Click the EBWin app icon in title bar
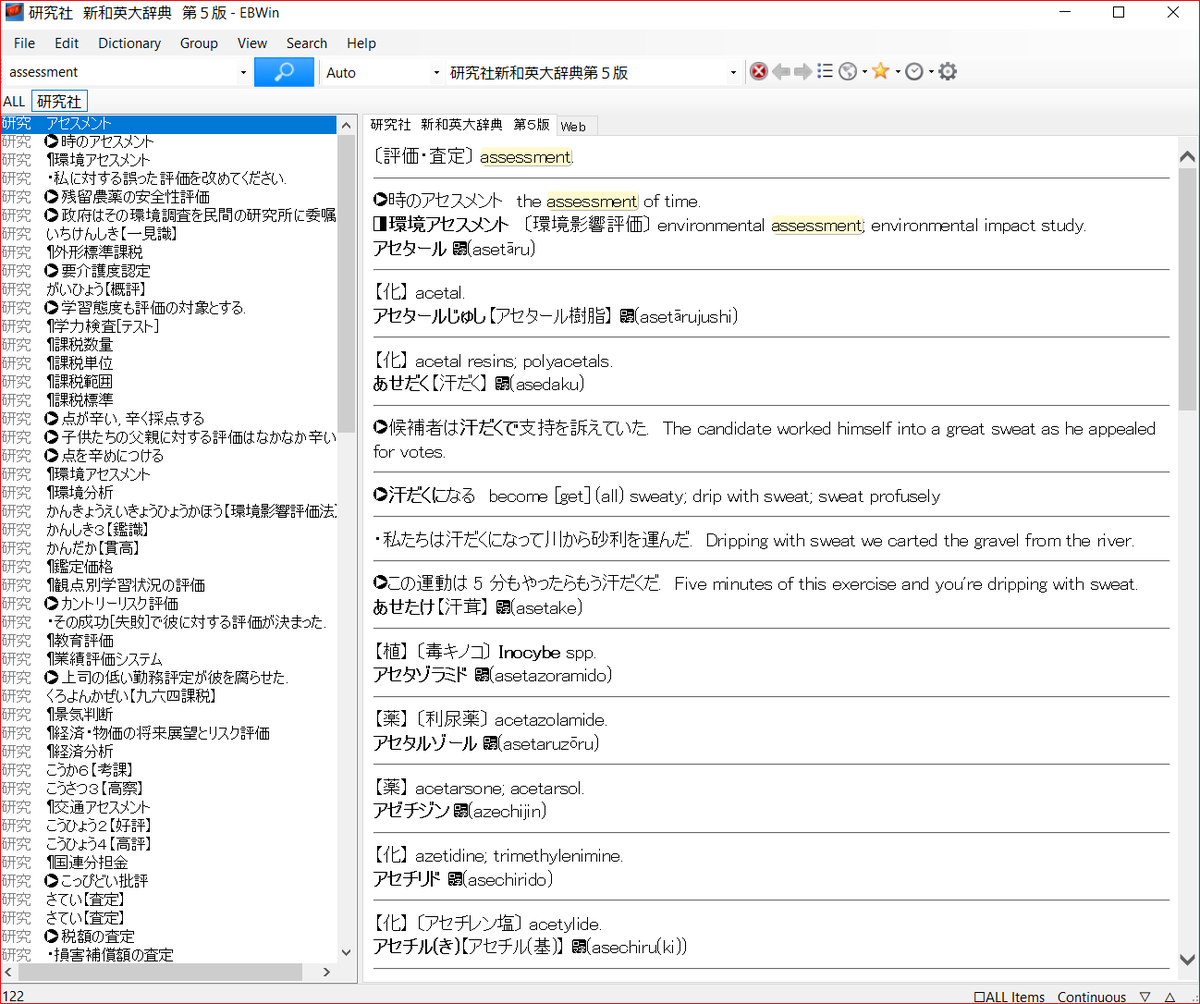 pyautogui.click(x=15, y=13)
